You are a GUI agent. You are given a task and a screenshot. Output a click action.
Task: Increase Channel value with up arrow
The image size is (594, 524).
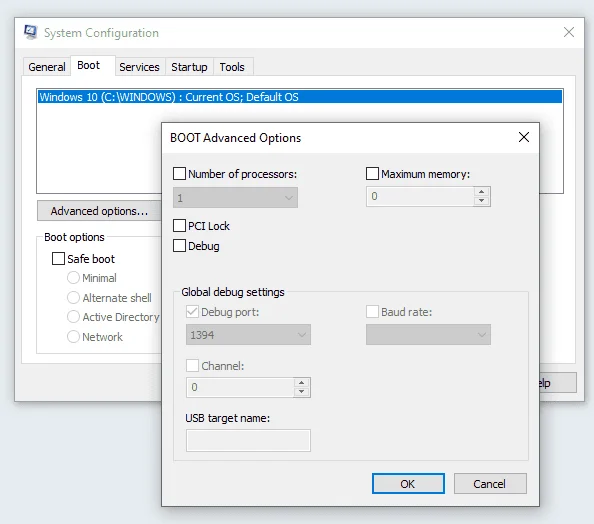(302, 383)
